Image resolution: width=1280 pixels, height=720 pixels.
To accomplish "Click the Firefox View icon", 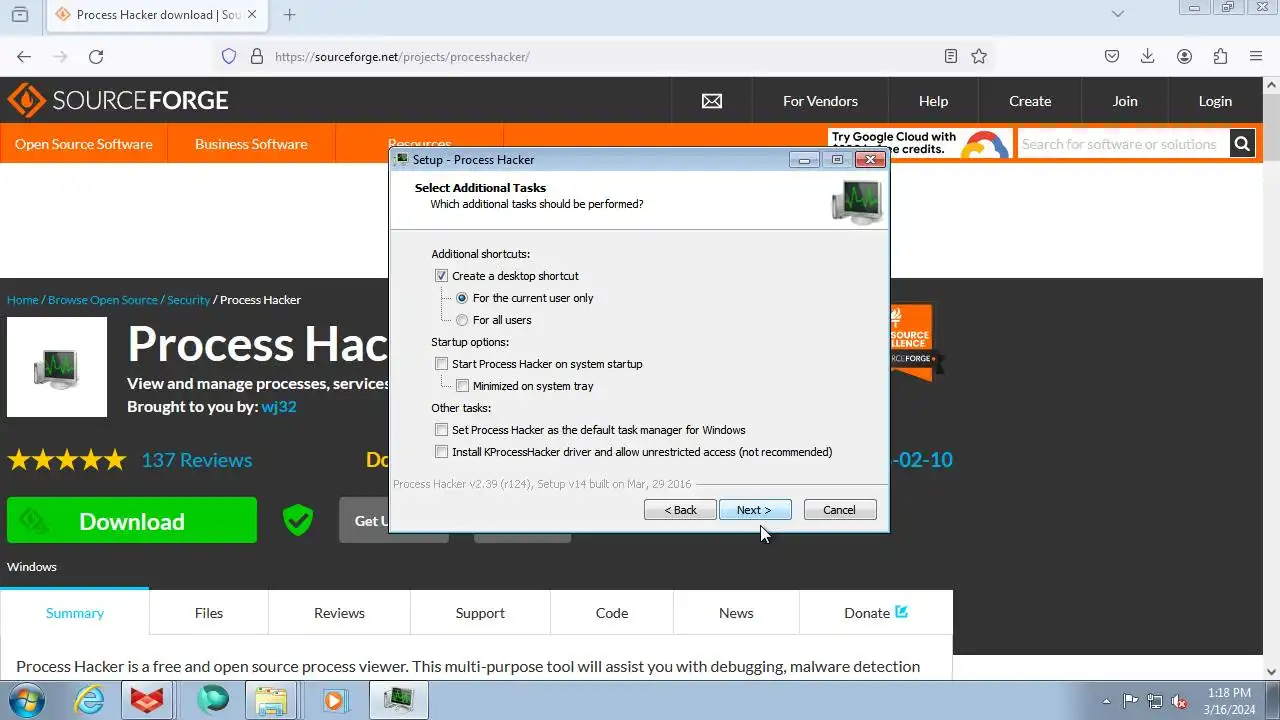I will 19,14.
